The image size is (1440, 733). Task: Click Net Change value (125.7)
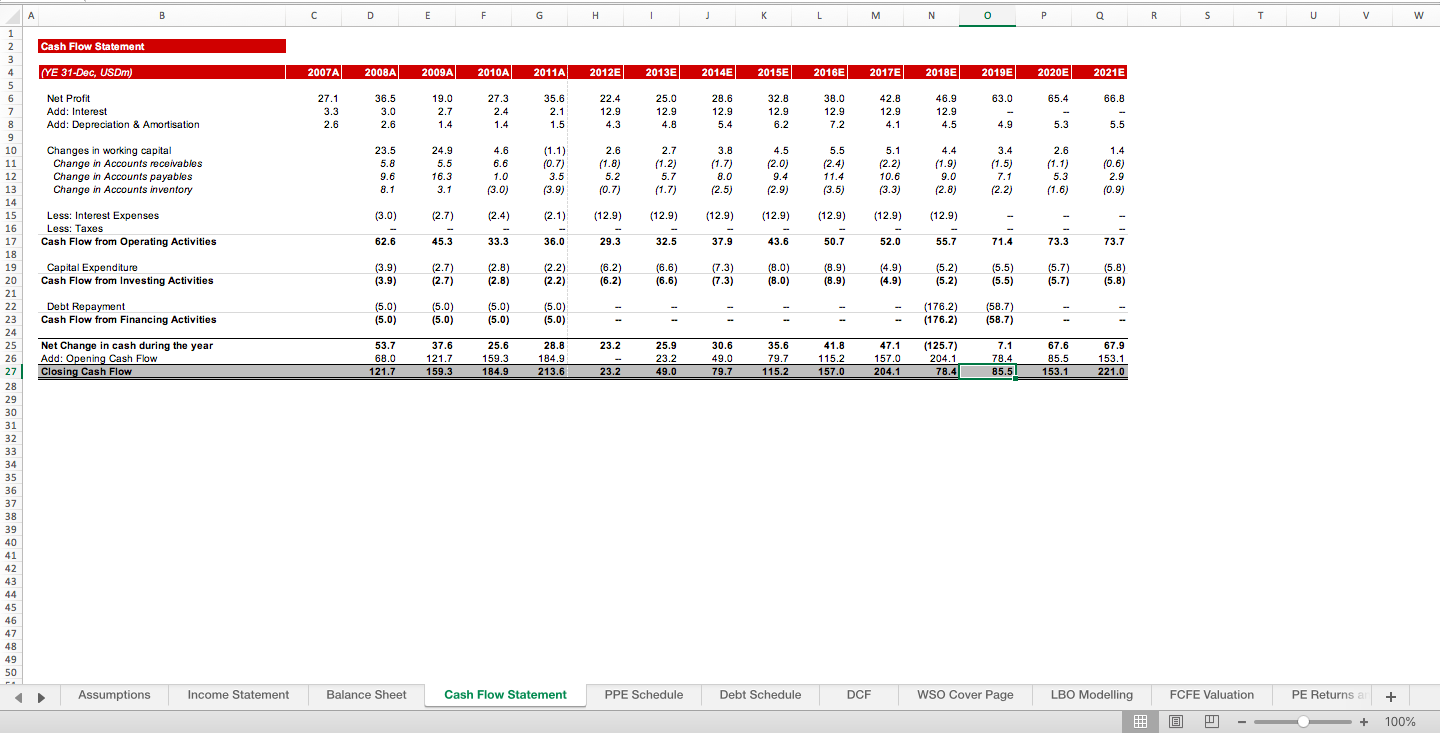(940, 346)
